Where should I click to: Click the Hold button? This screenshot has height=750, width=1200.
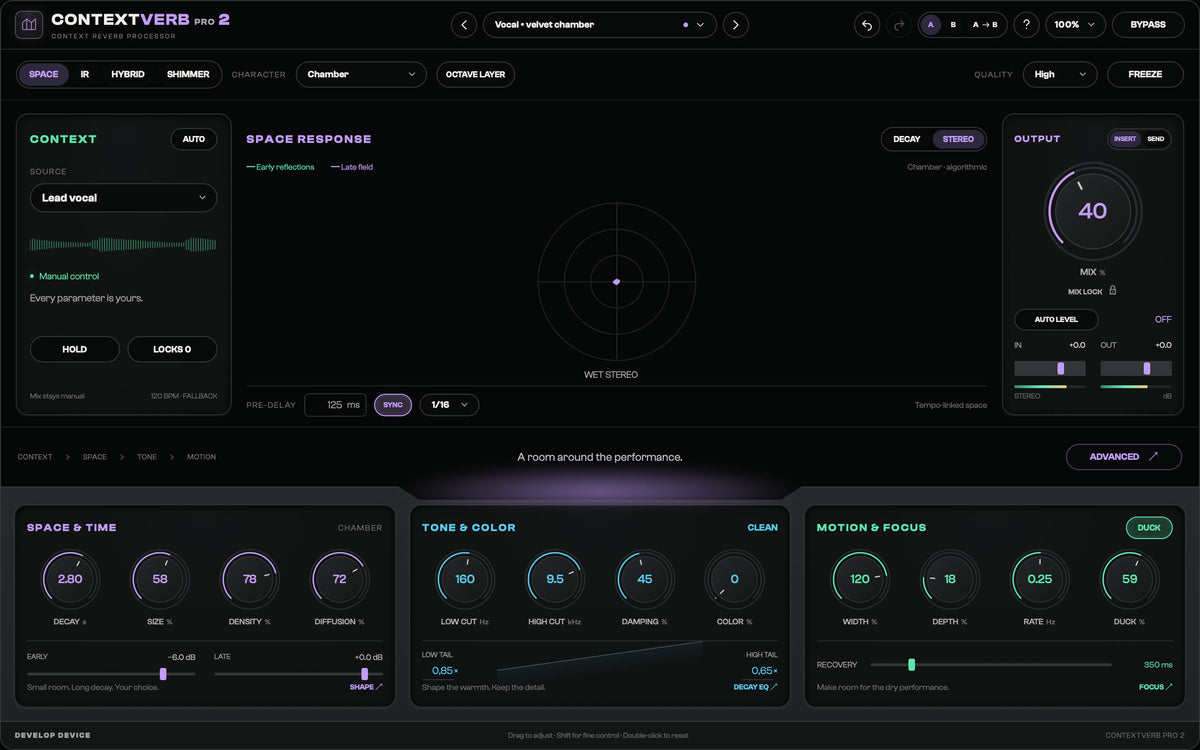point(75,349)
